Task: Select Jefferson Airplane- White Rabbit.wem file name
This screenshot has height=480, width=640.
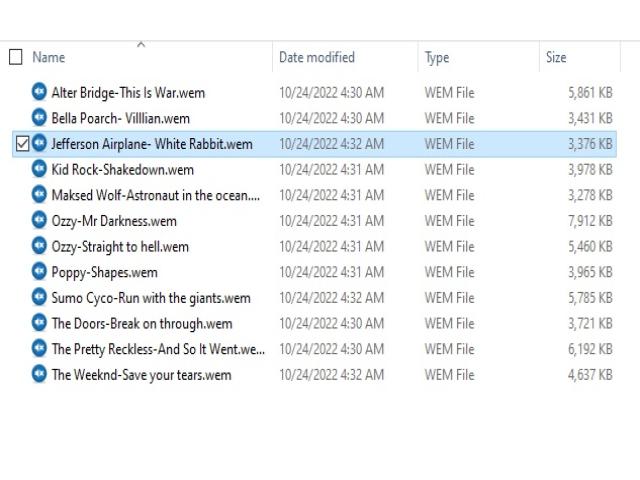Action: point(152,144)
